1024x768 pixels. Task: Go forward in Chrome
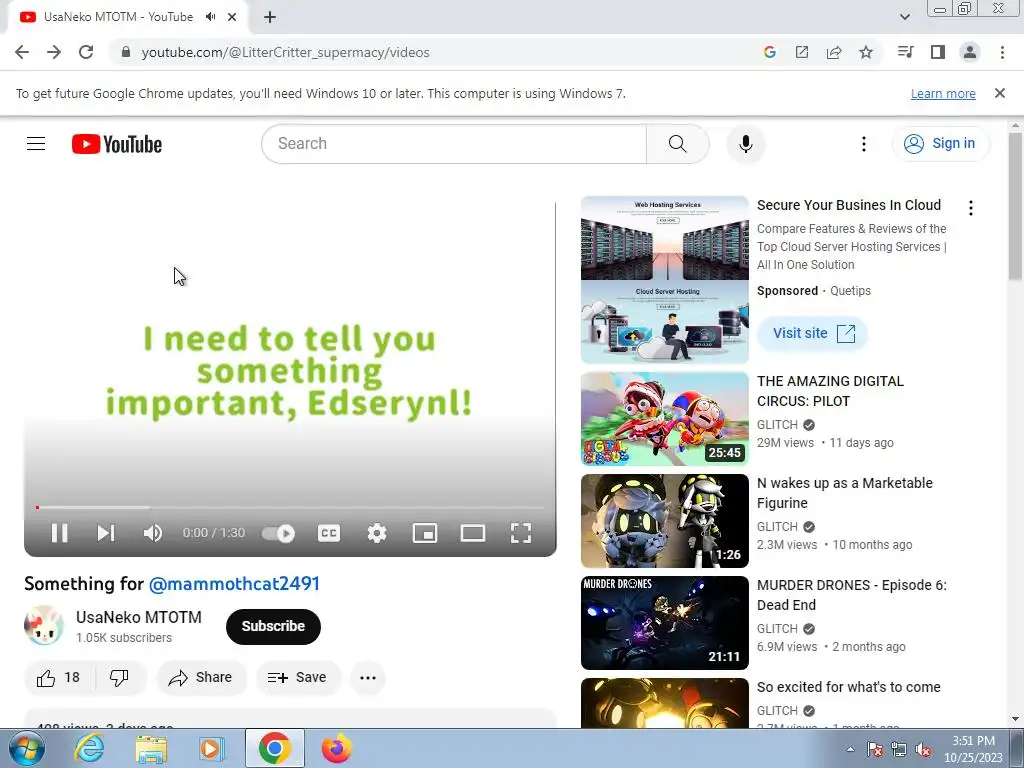coord(54,52)
